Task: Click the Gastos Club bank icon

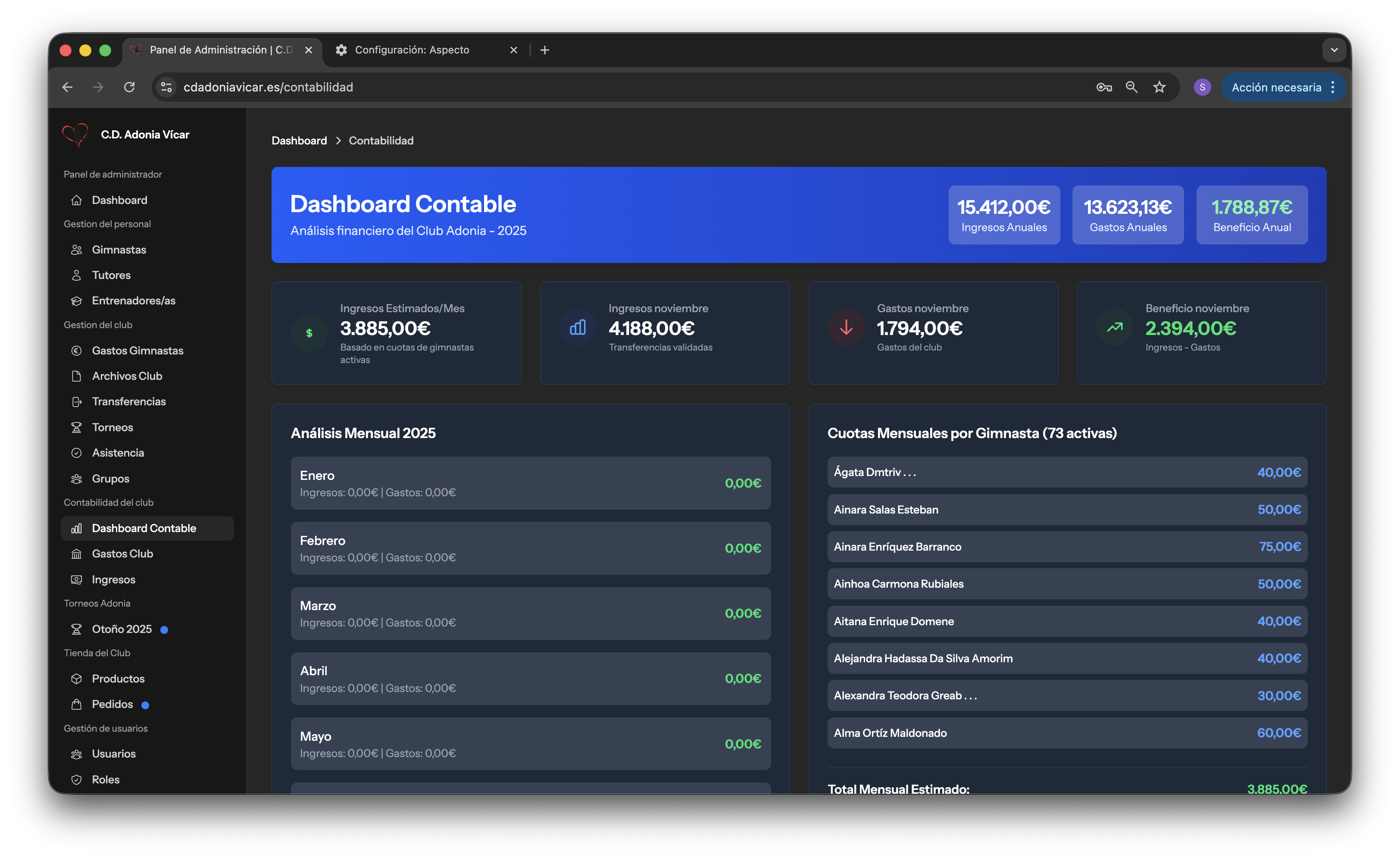Action: (77, 554)
